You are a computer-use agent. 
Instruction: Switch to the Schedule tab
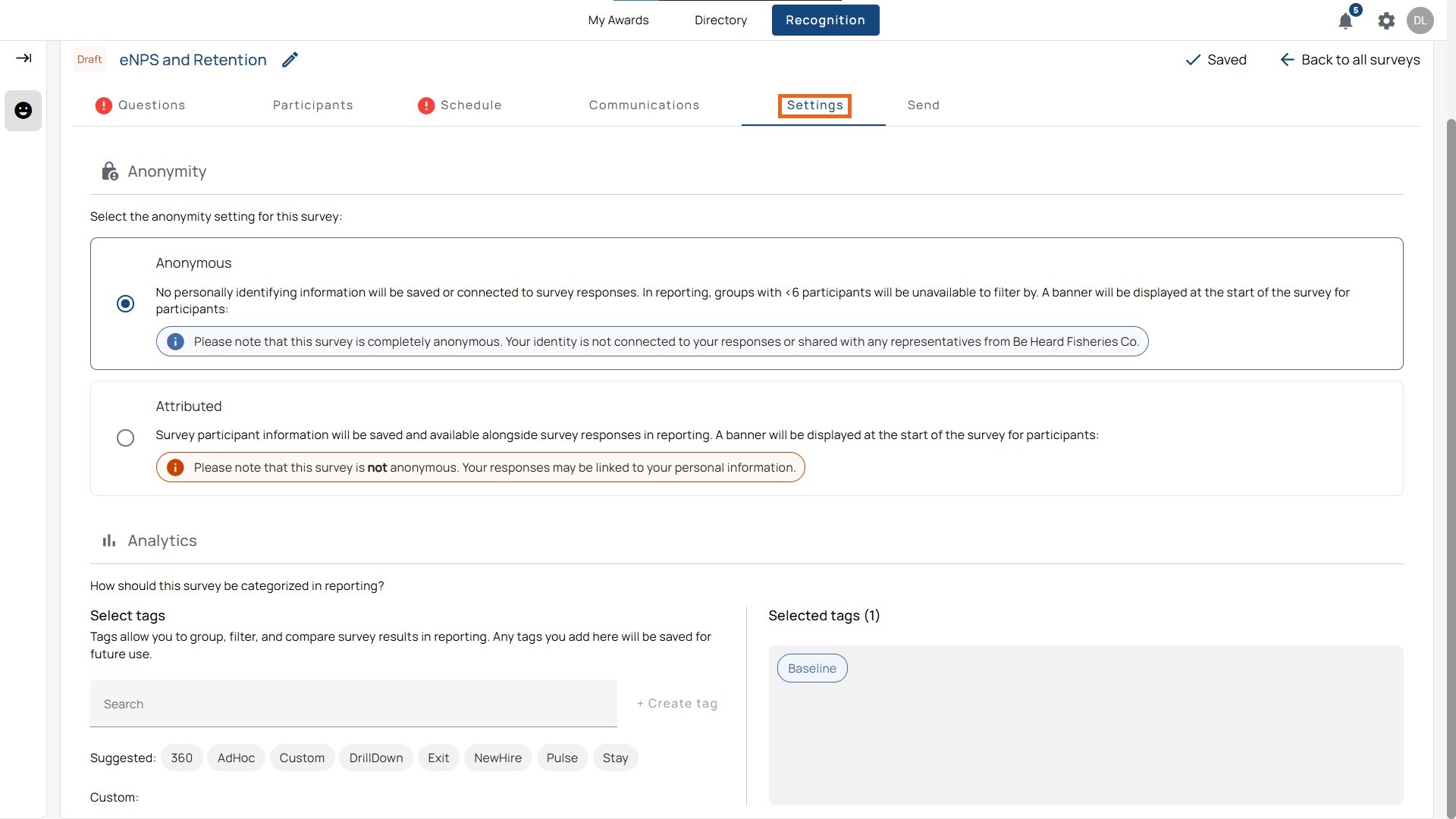[471, 105]
